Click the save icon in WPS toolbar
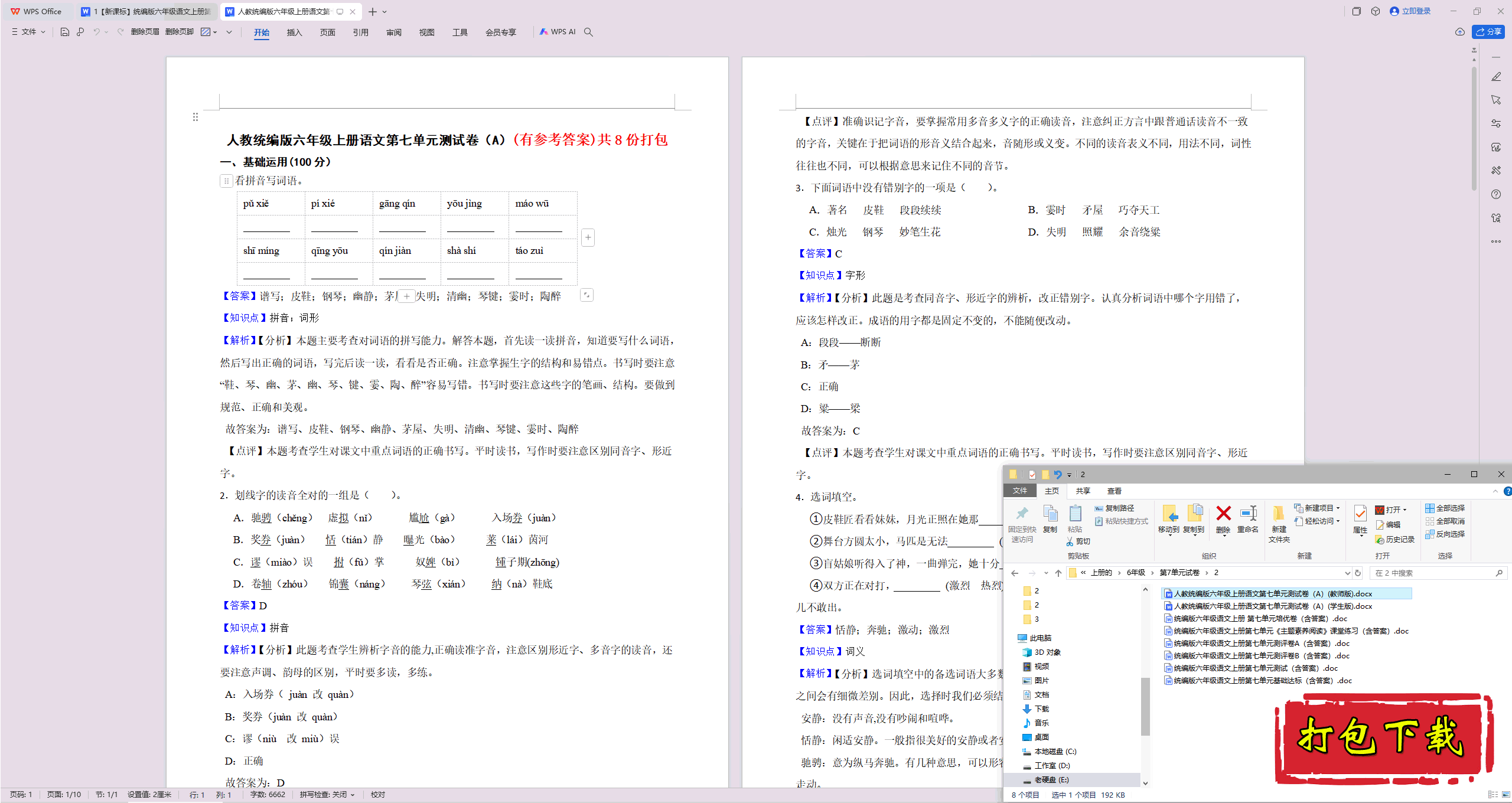Viewport: 1512px width, 803px height. pos(65,32)
